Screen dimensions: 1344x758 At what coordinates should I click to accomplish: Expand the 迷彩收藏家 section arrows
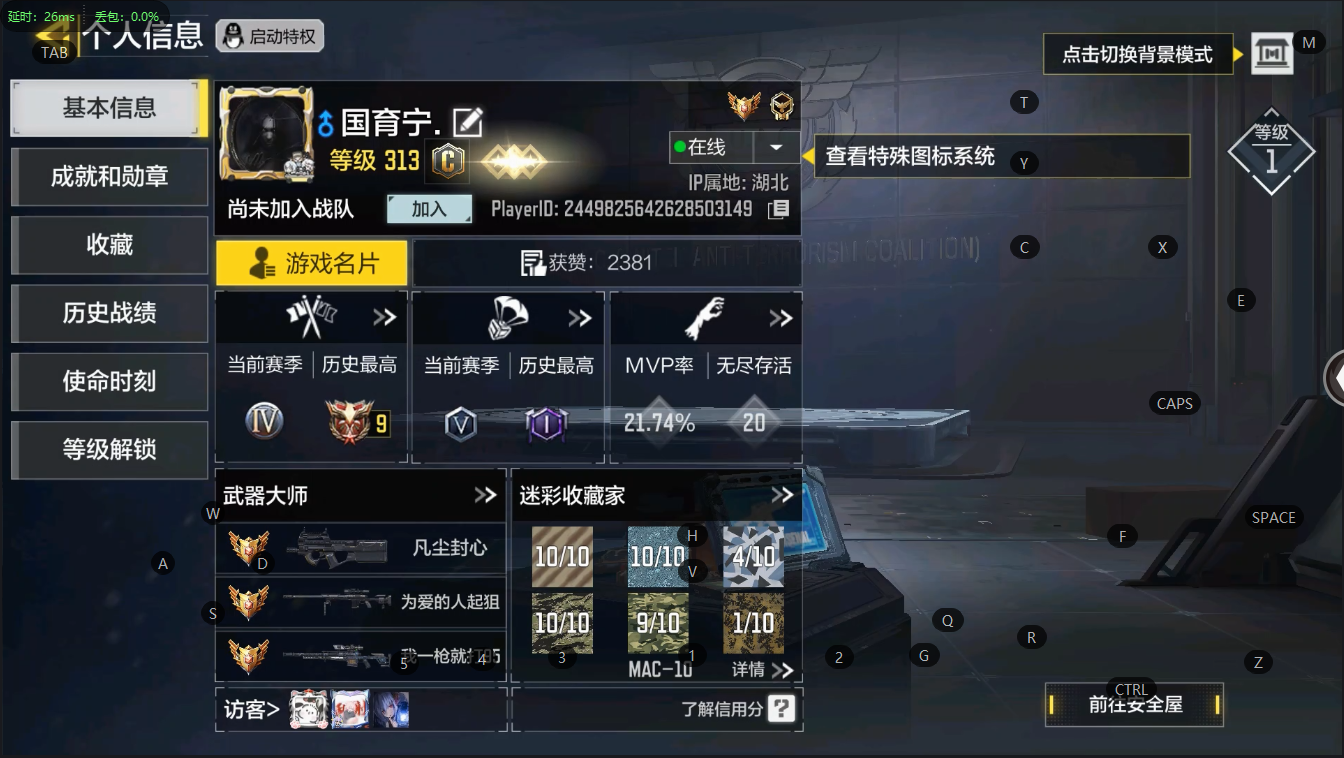tap(782, 495)
